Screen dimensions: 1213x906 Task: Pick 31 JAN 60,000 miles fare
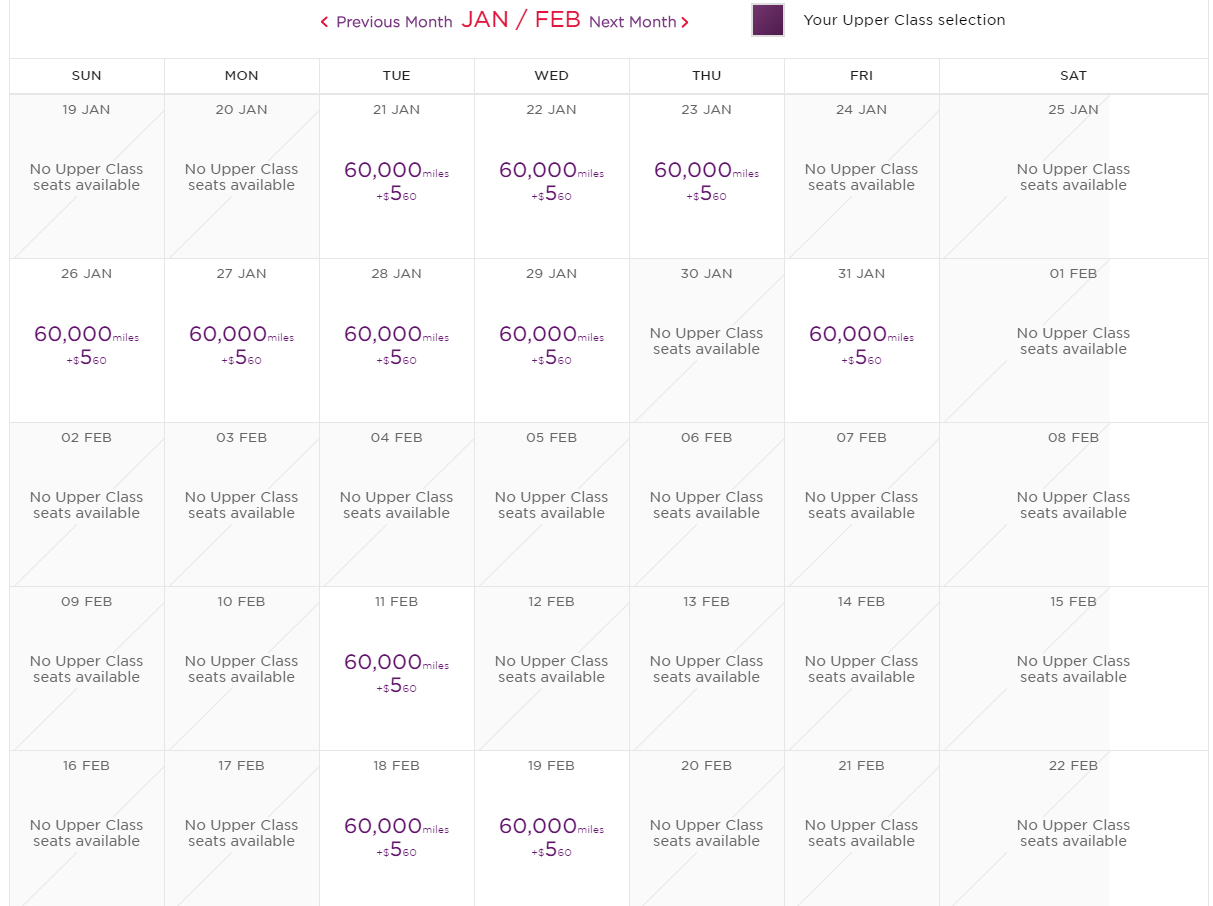tap(861, 342)
